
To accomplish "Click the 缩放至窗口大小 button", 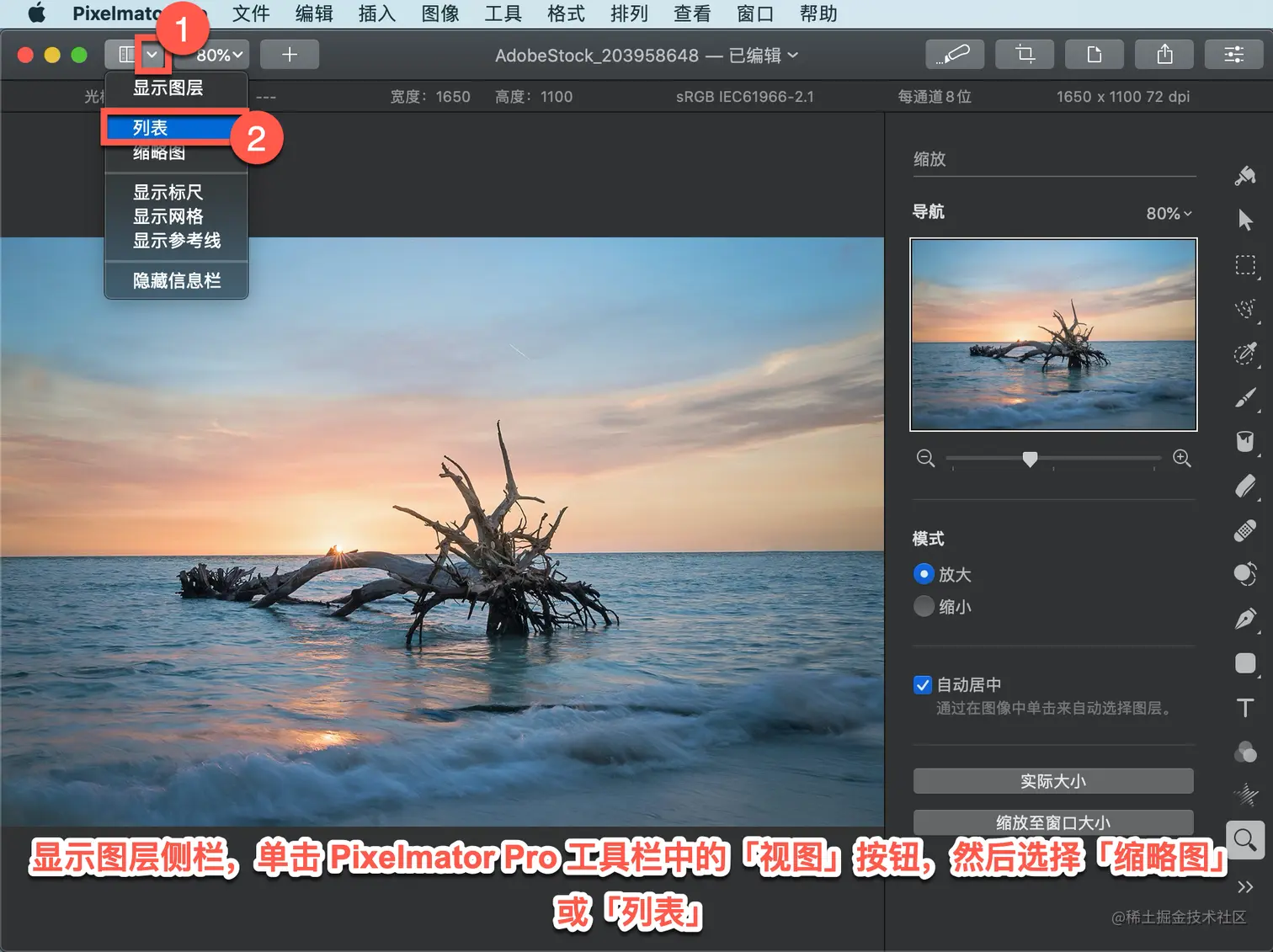I will click(x=1053, y=822).
